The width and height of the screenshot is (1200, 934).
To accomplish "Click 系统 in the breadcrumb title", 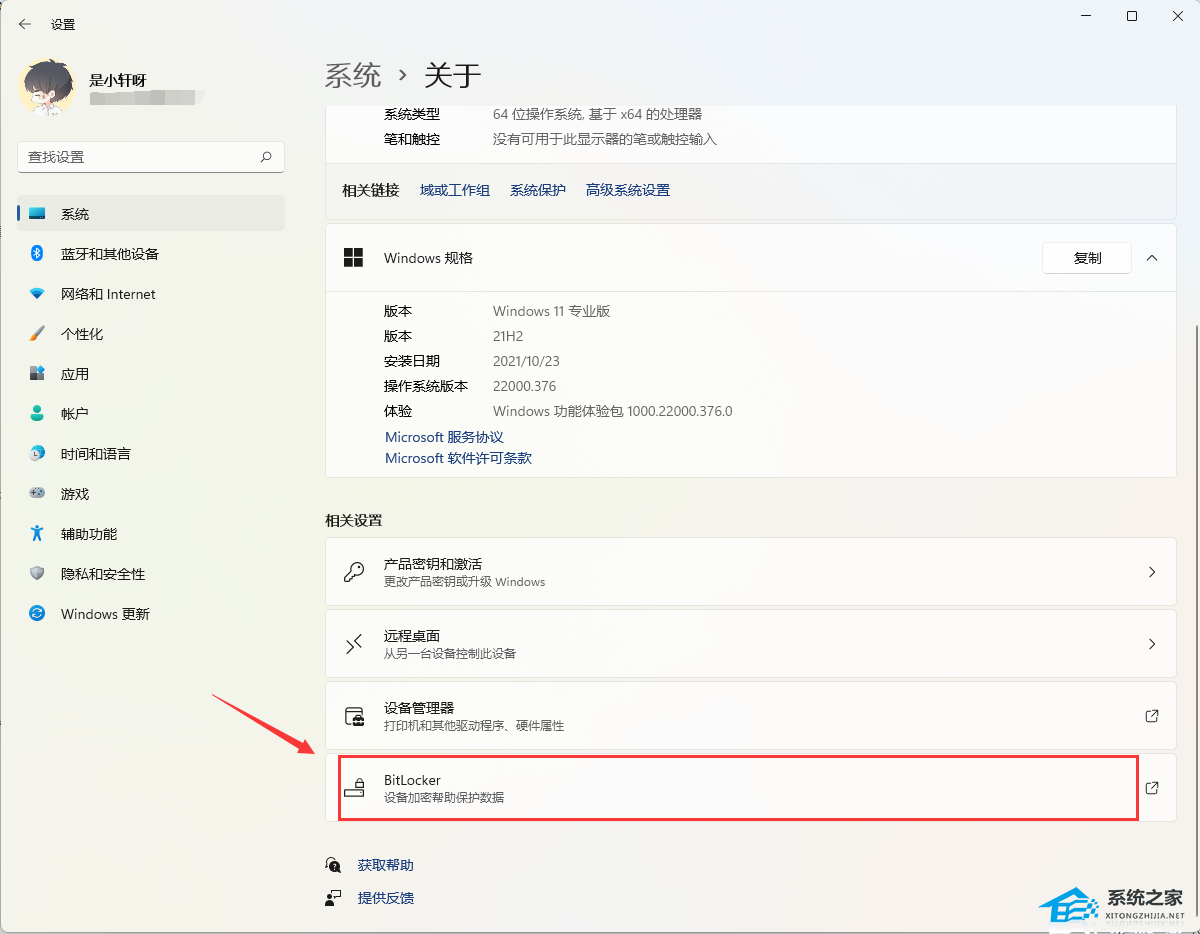I will 353,75.
